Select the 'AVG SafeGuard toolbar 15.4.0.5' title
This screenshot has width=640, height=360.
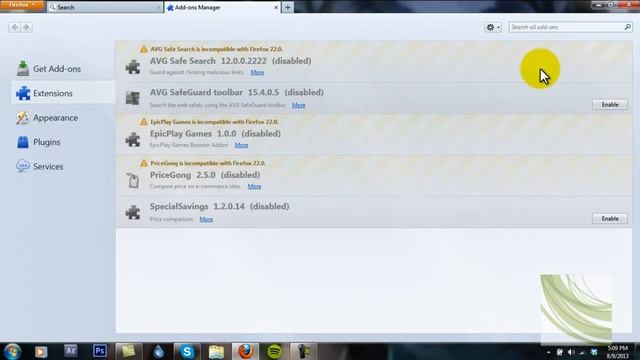215,92
